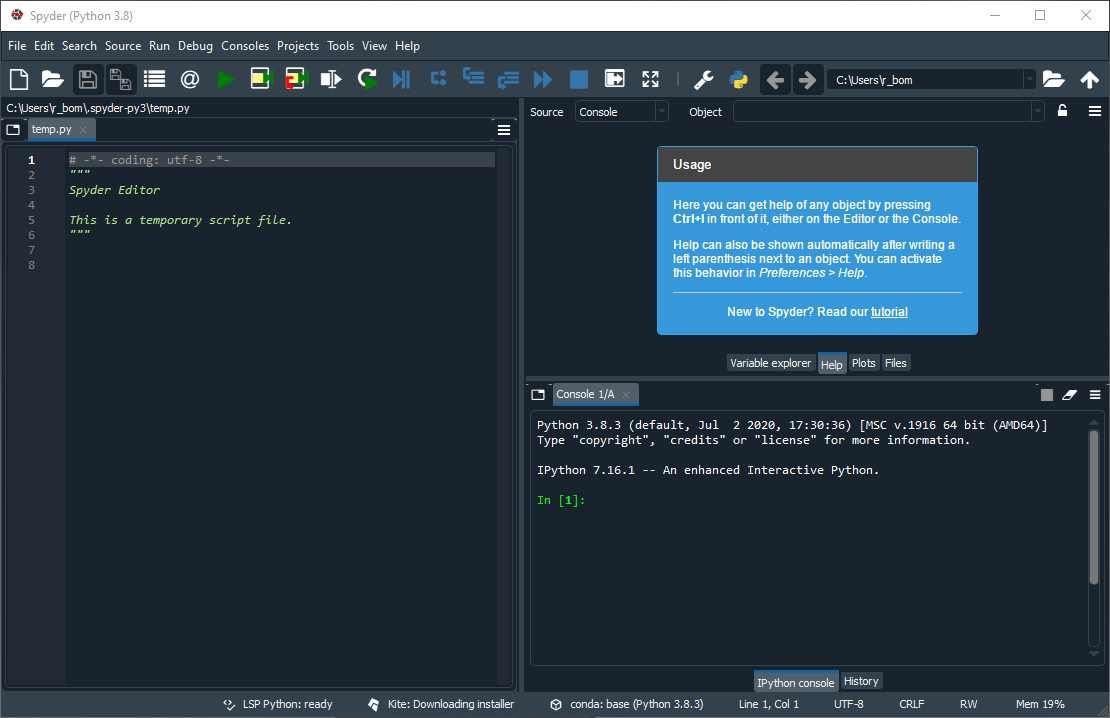Step return debug icon
This screenshot has height=718, width=1110.
tap(508, 79)
